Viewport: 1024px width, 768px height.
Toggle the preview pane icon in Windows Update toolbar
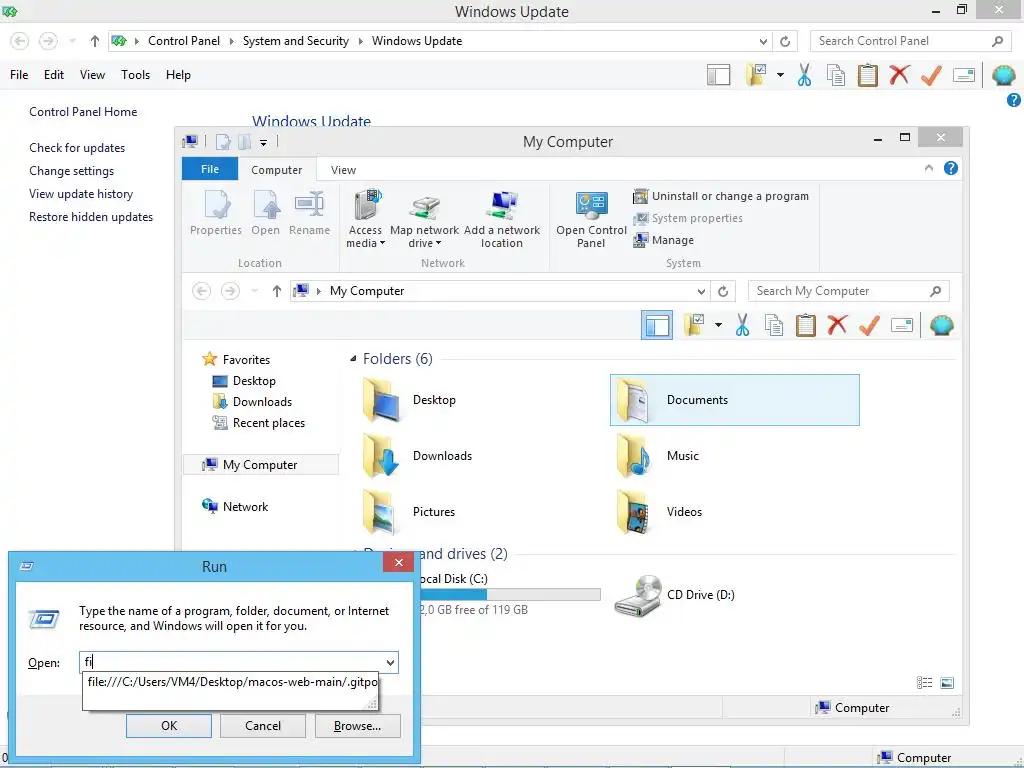tap(718, 75)
